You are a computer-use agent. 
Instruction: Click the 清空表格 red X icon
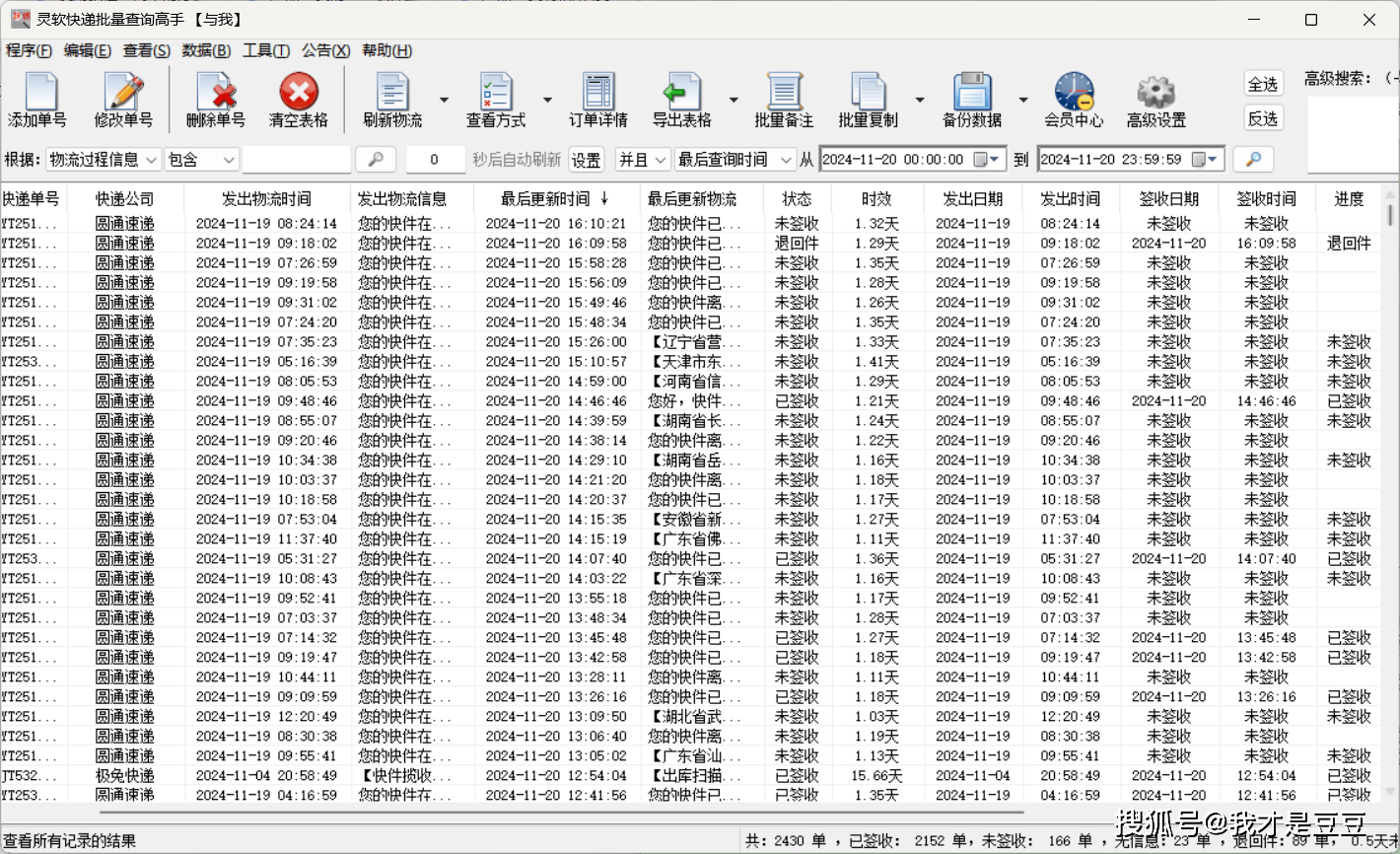[x=299, y=93]
